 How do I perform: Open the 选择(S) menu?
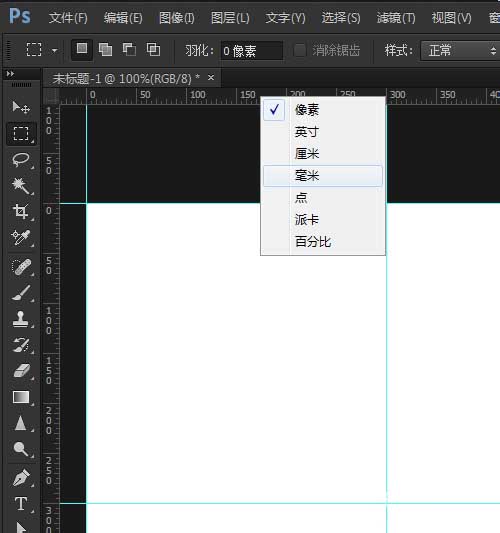(x=341, y=18)
